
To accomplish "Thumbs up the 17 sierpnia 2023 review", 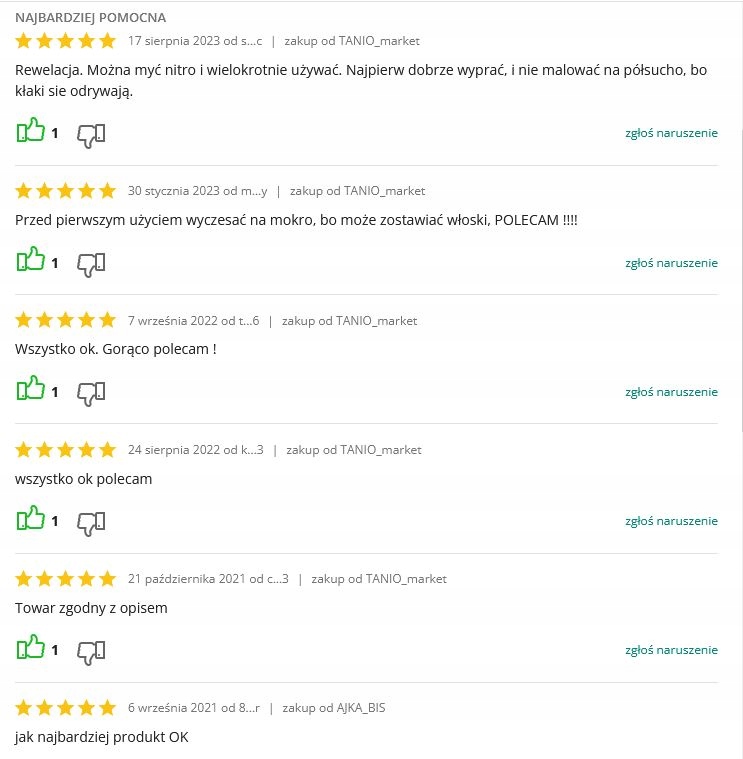I will pyautogui.click(x=31, y=132).
